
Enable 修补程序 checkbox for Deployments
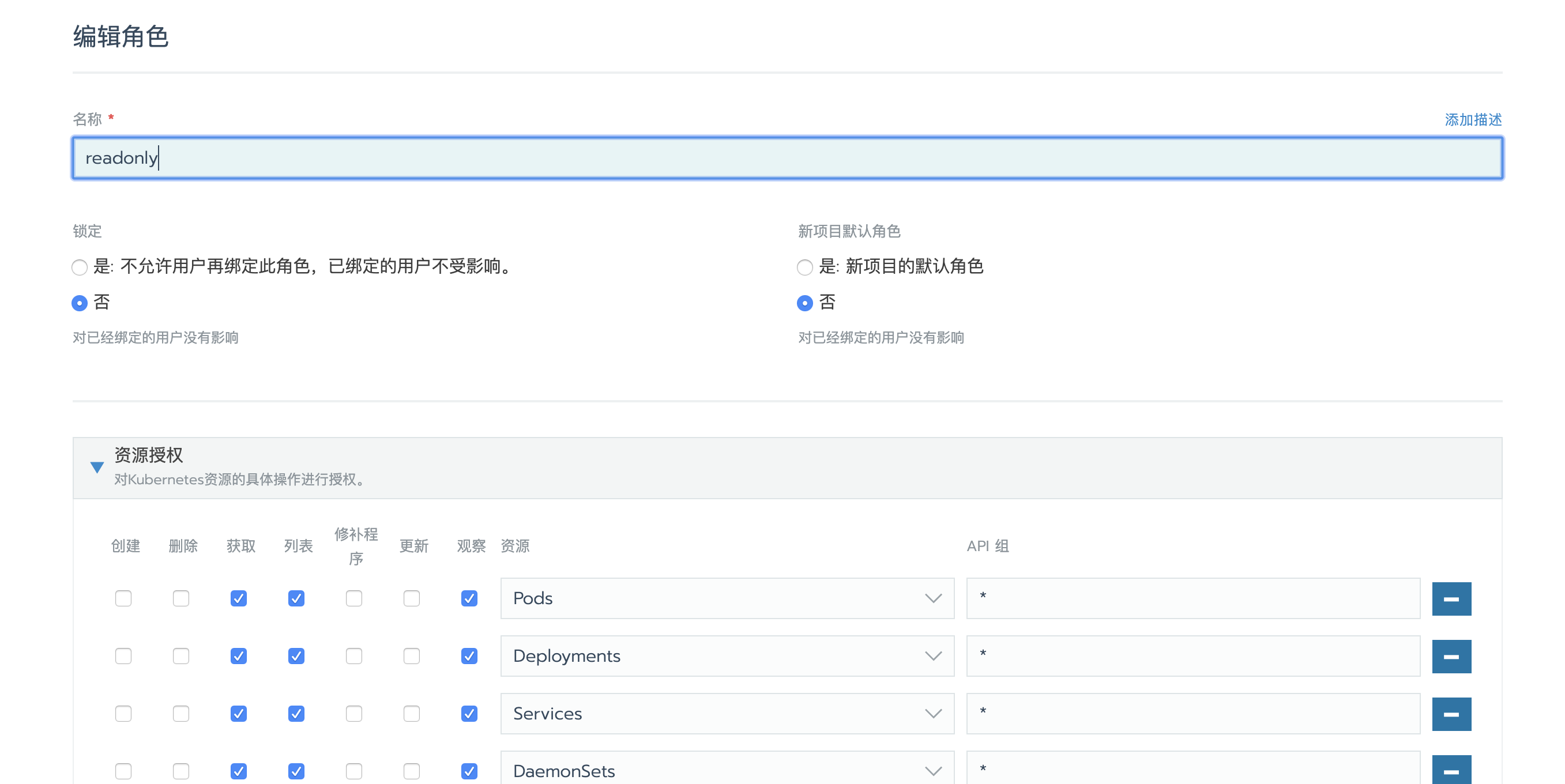(x=354, y=656)
